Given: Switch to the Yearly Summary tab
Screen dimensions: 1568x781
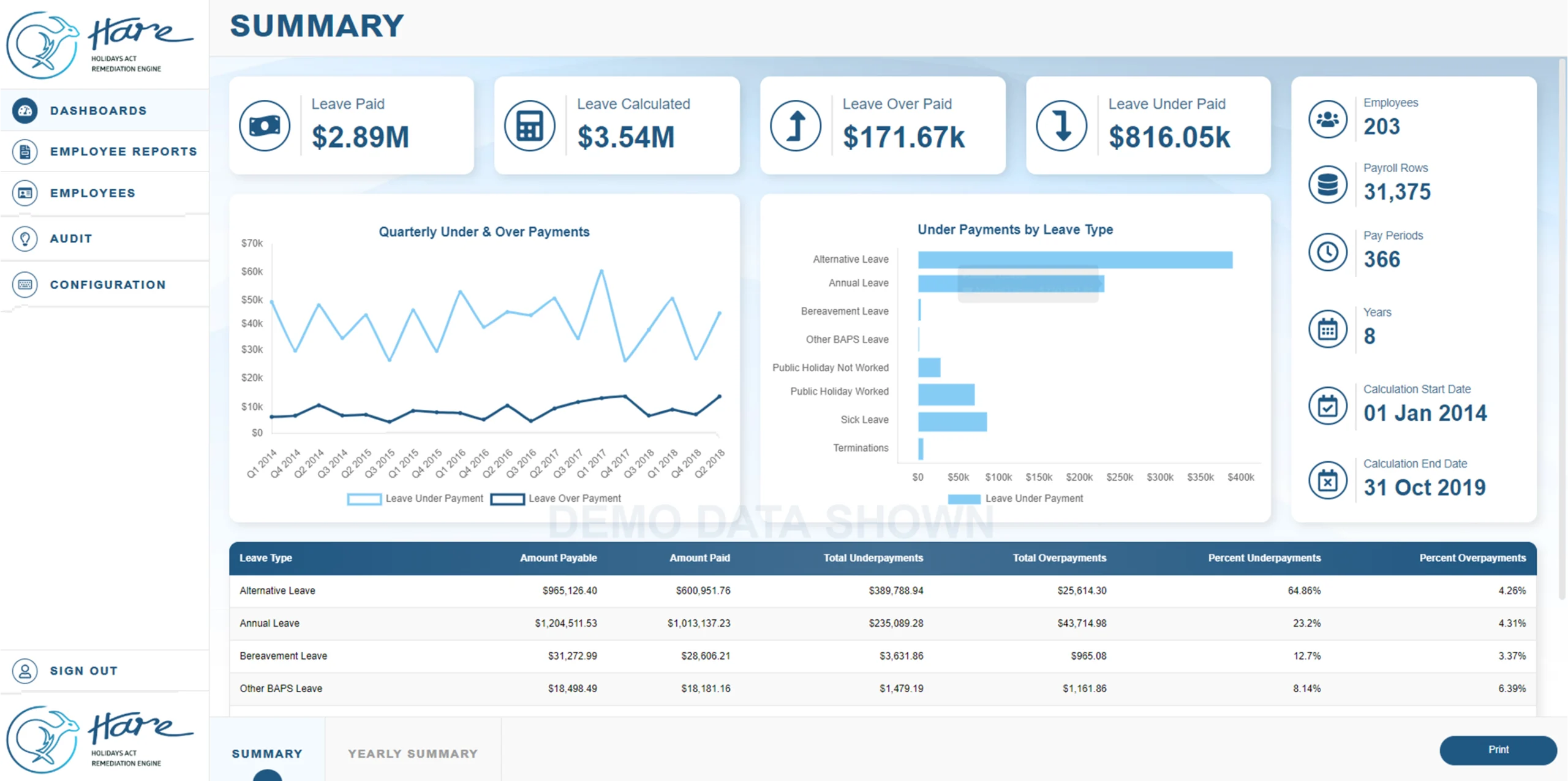Looking at the screenshot, I should coord(413,753).
